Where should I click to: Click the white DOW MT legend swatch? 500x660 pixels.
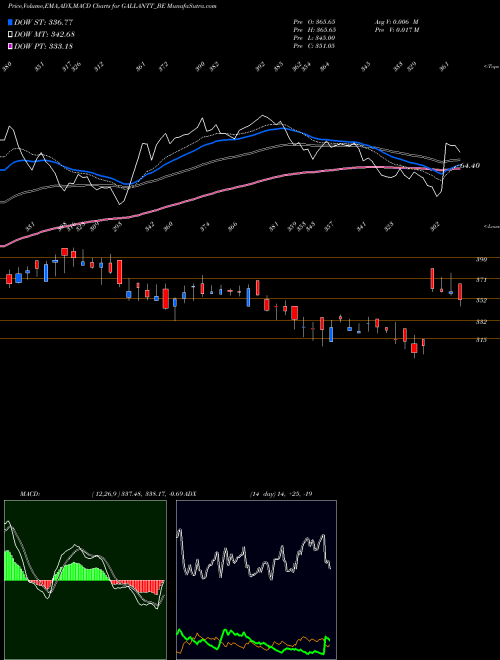(x=11, y=35)
